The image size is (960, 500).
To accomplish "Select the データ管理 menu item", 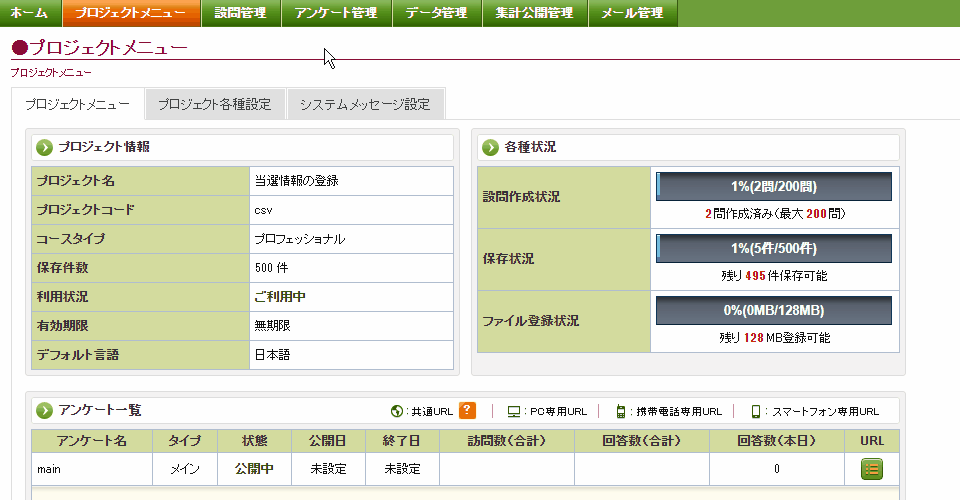I will 437,13.
